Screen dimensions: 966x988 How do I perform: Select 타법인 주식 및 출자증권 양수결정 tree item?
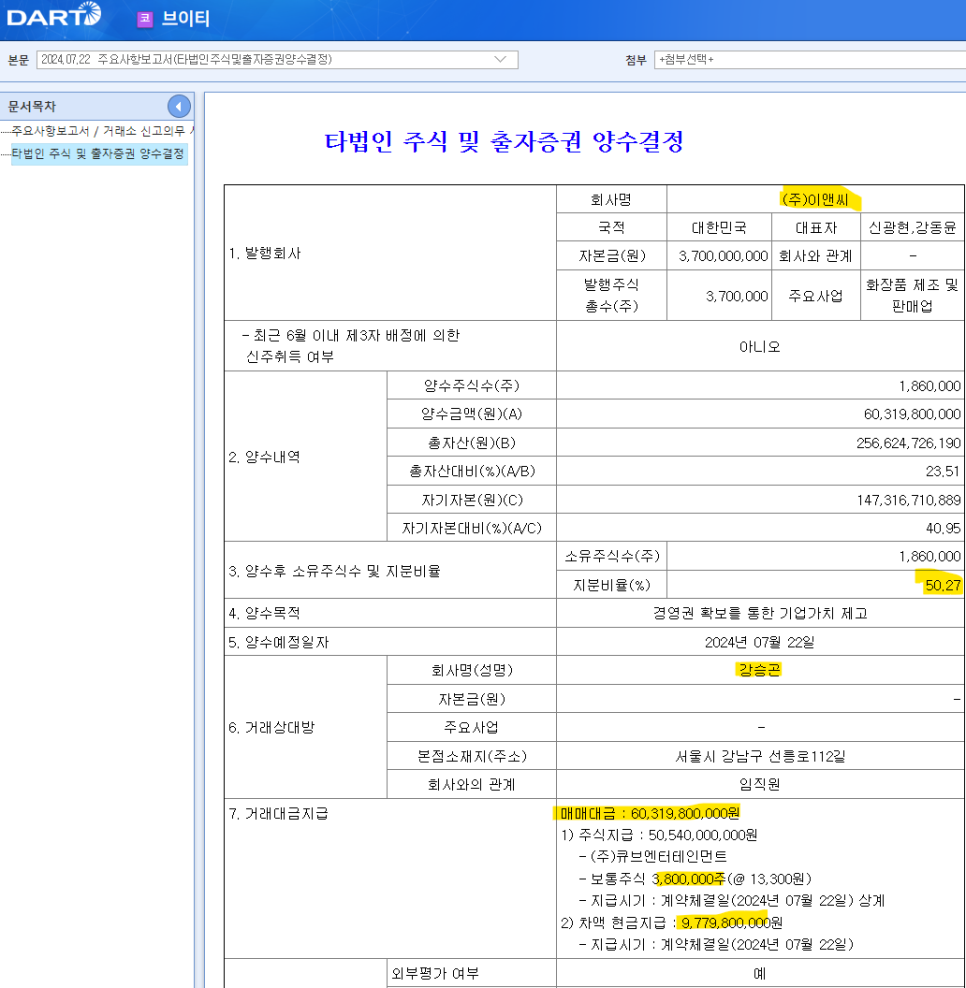tap(98, 154)
